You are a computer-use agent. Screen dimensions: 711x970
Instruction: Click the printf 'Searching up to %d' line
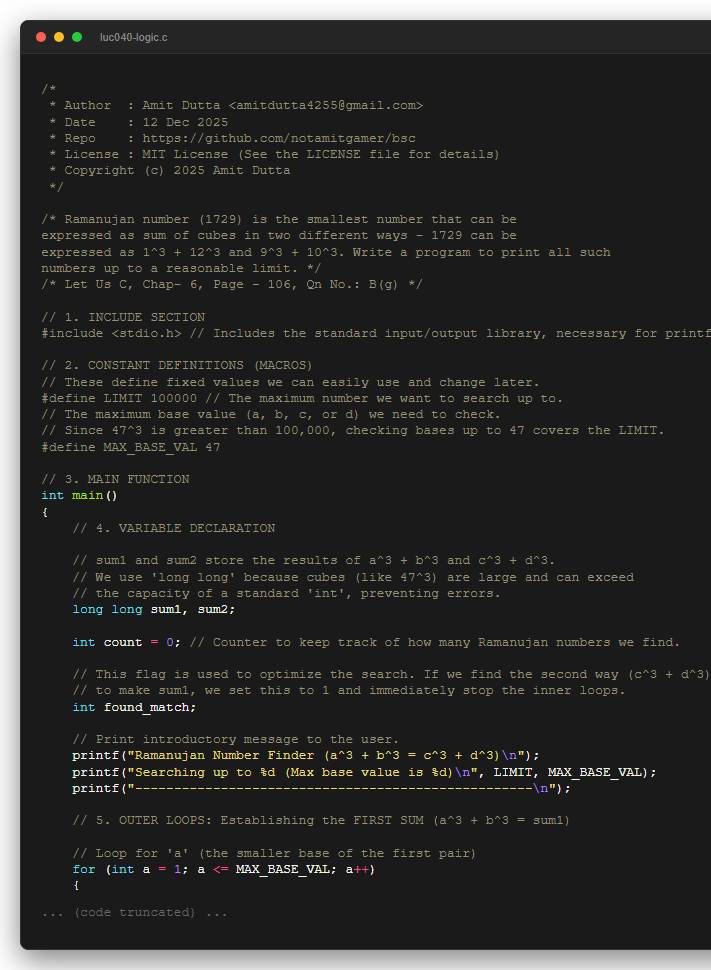tap(364, 772)
